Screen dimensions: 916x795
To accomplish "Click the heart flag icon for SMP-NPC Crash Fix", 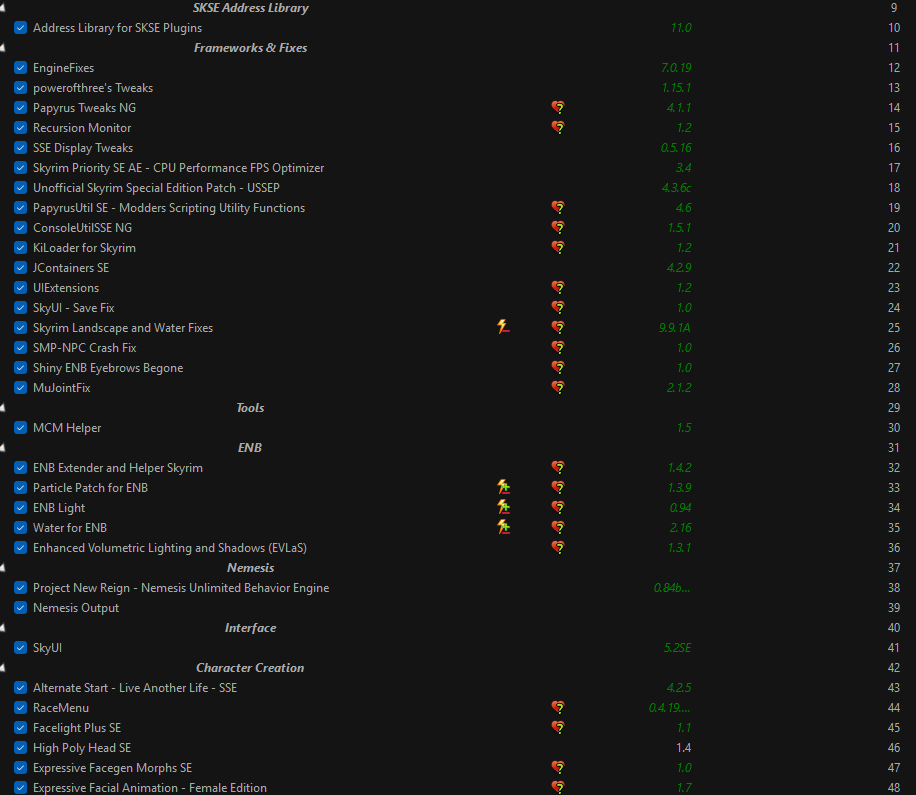I will coord(558,348).
